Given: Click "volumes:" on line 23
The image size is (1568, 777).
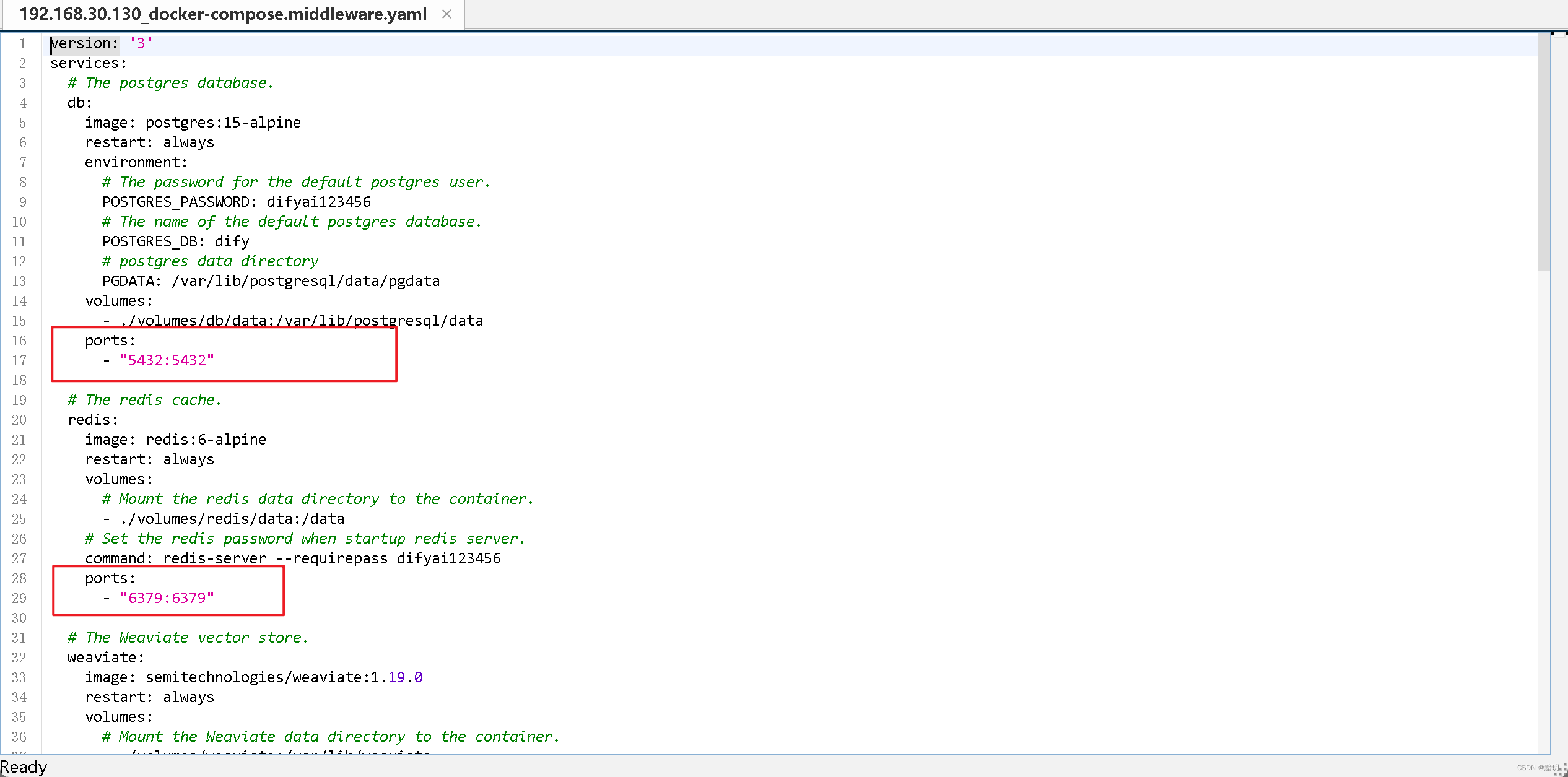Looking at the screenshot, I should point(119,479).
